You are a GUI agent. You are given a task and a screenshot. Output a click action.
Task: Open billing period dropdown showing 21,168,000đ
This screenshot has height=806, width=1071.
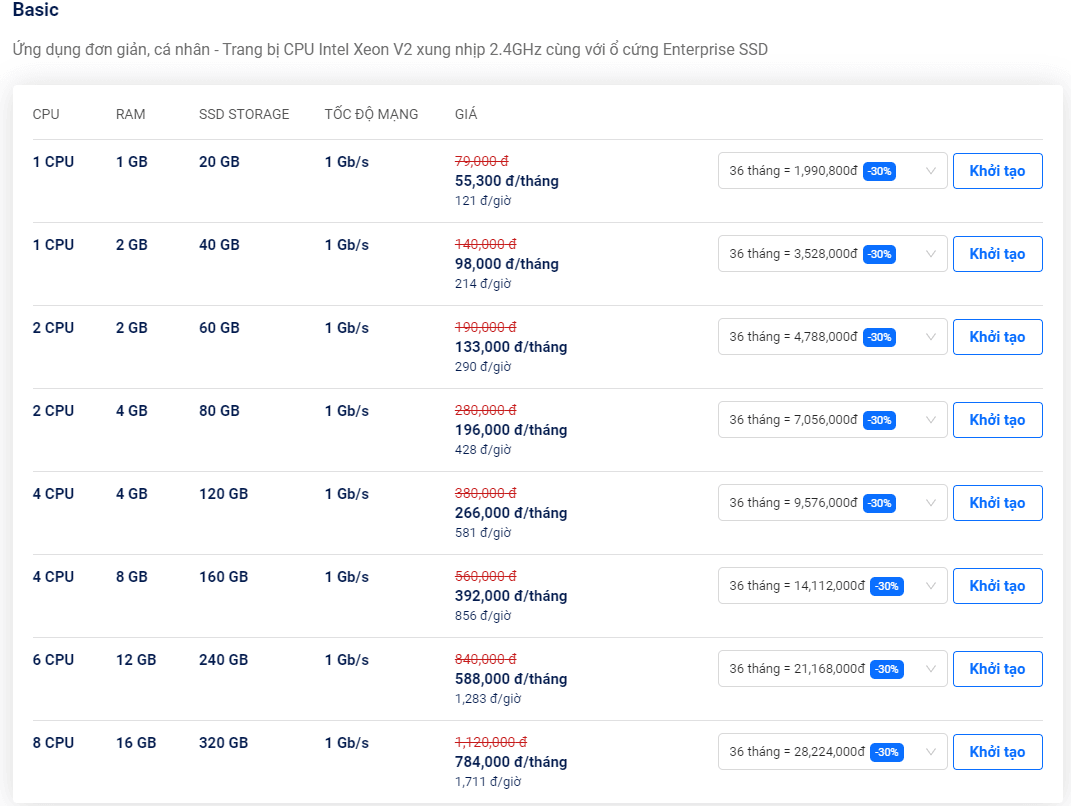tap(832, 669)
